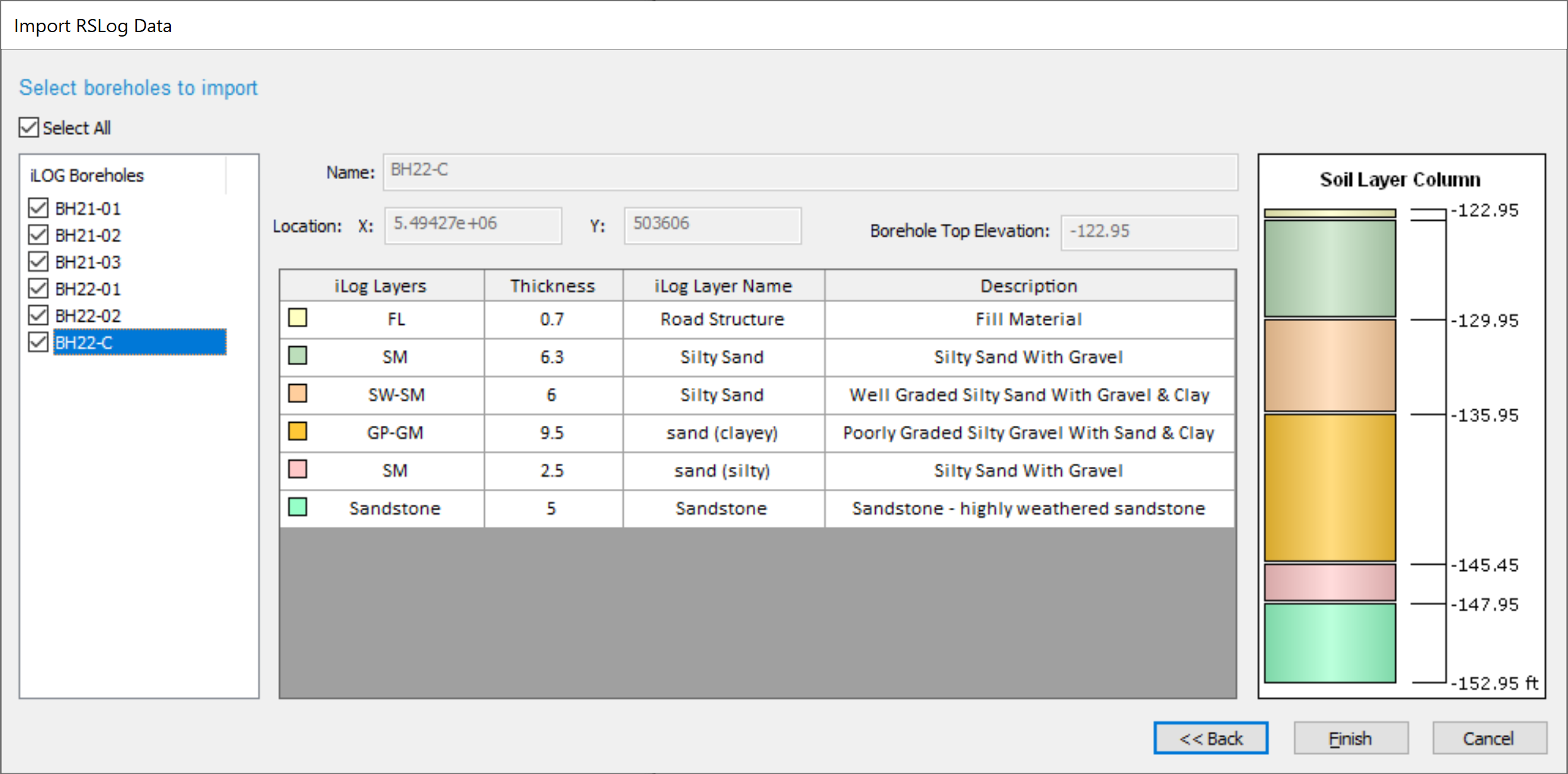Uncheck borehole BH21-02 checkbox
Image resolution: width=1568 pixels, height=774 pixels.
[38, 235]
